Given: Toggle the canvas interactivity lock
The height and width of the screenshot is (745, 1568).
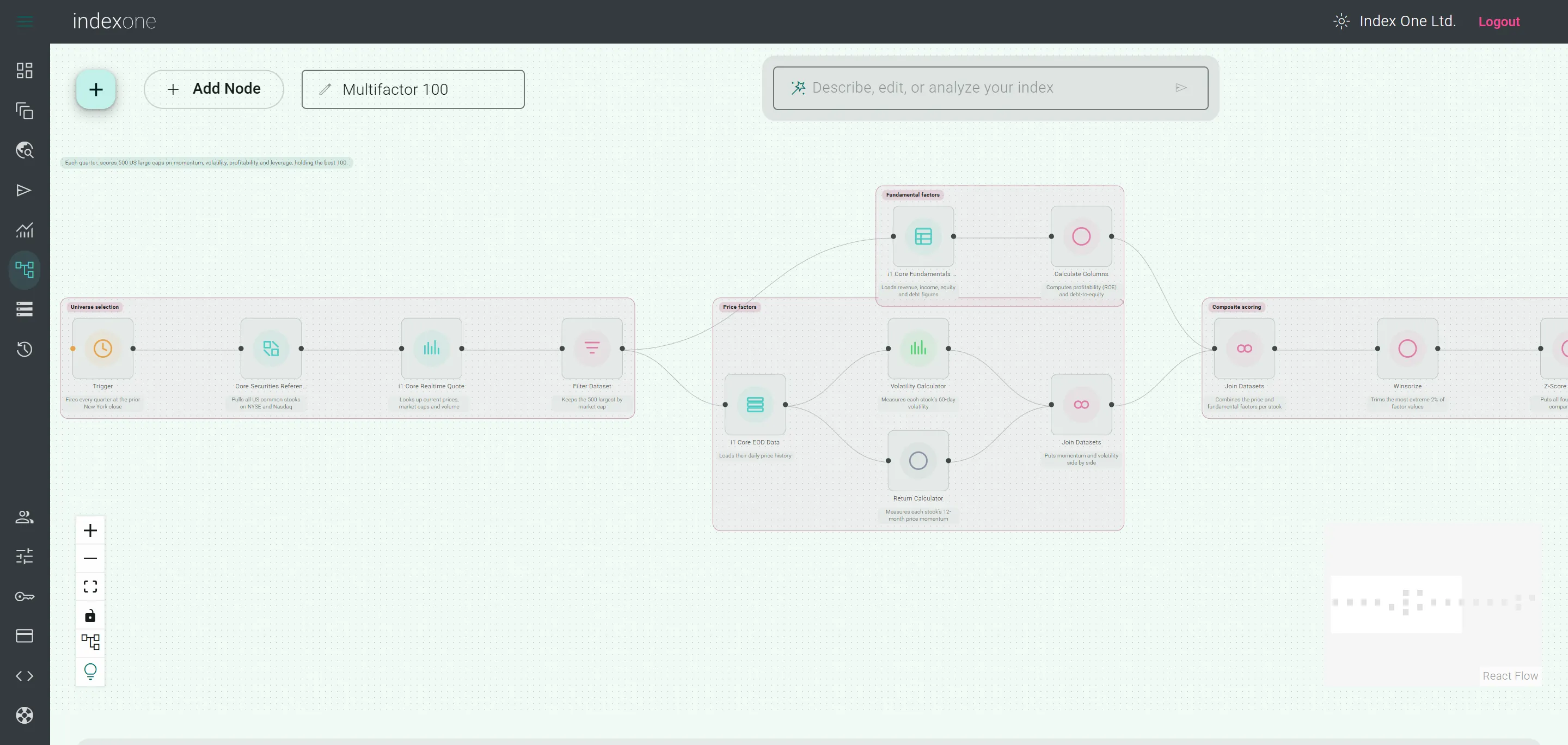Looking at the screenshot, I should point(90,615).
